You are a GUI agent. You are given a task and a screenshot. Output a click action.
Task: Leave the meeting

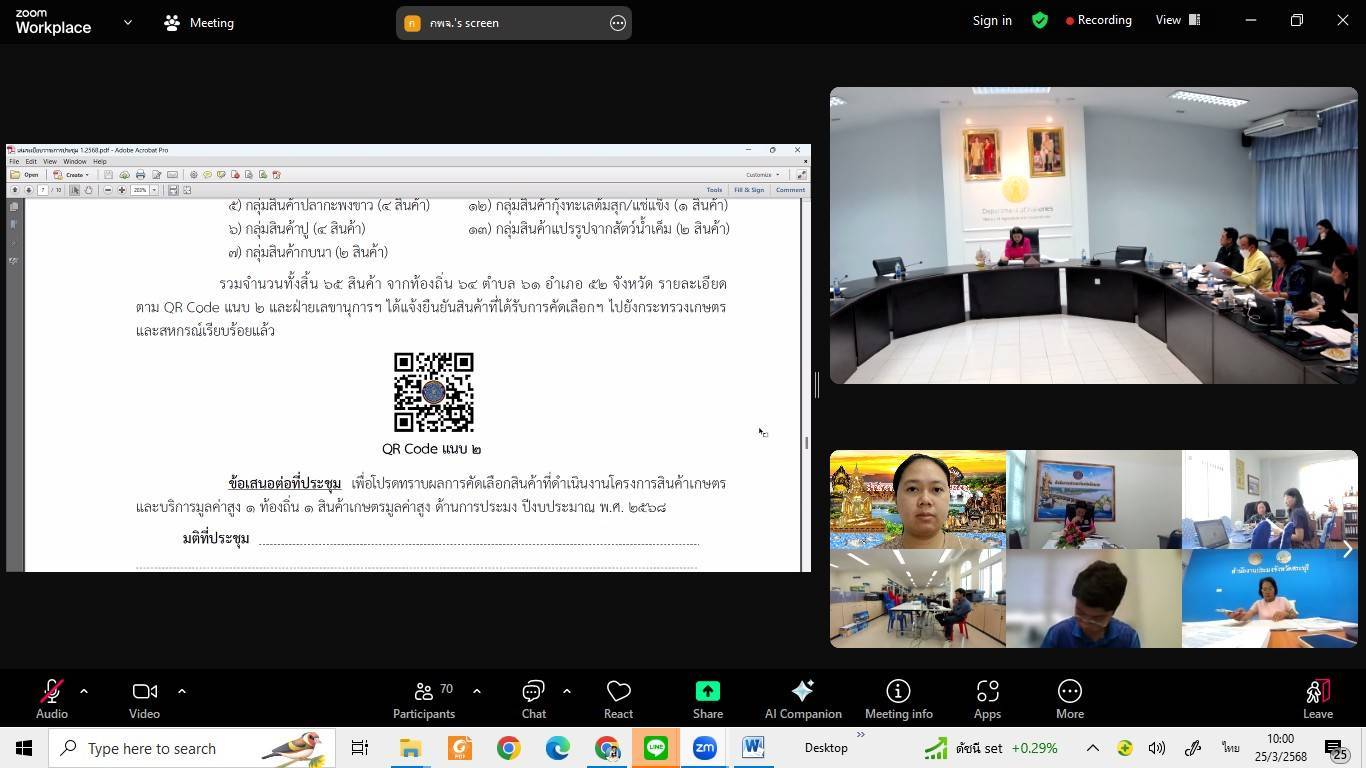pos(1317,699)
